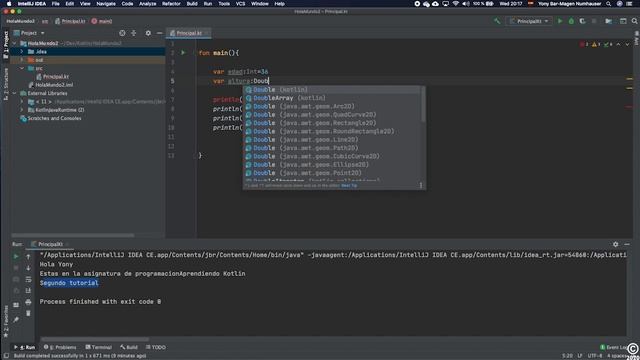Collapse the HolaMundo2 root node
The width and height of the screenshot is (640, 360).
click(x=15, y=43)
